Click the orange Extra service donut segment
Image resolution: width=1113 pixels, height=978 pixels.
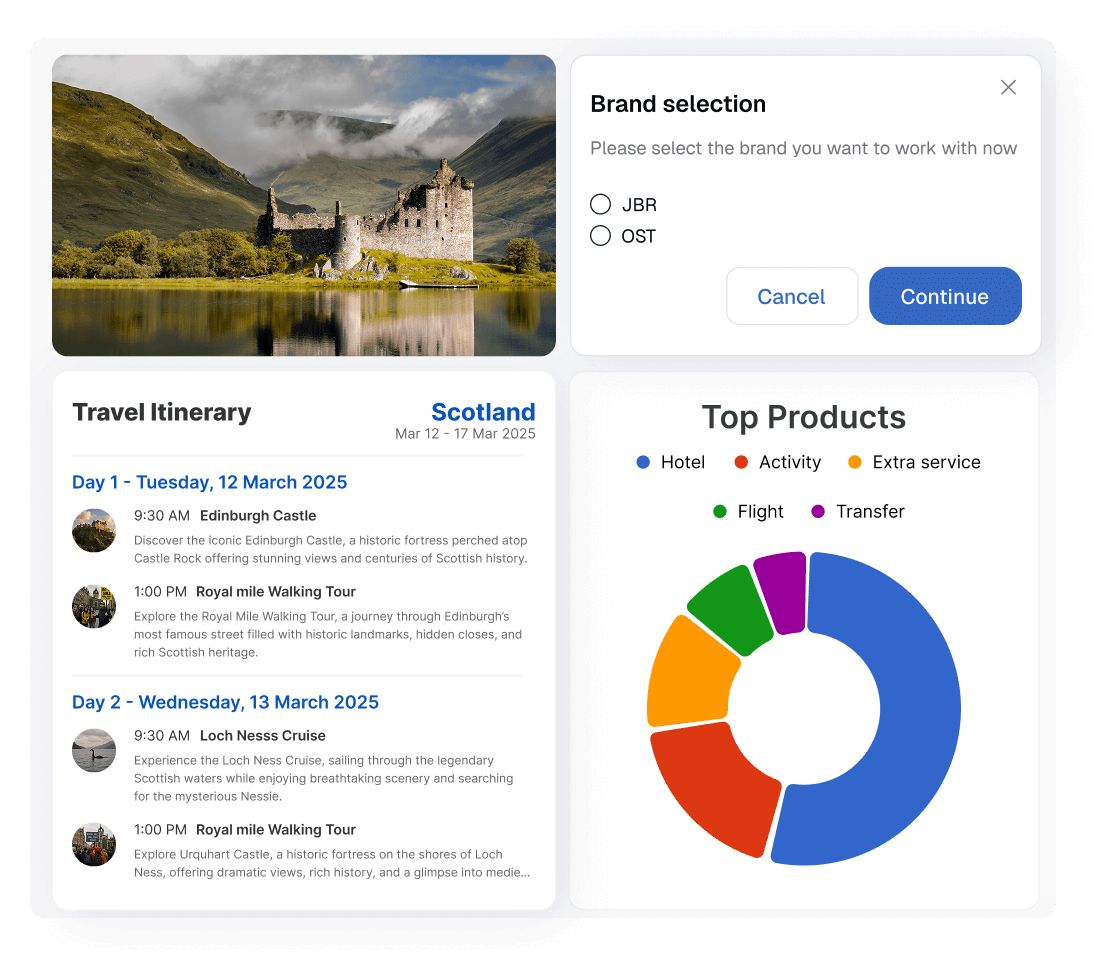tap(690, 678)
